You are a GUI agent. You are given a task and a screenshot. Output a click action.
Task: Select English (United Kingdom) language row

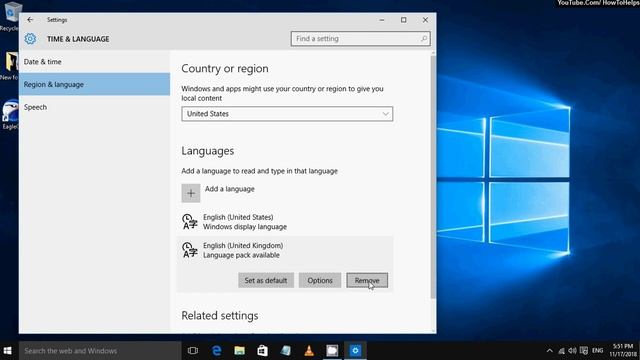click(x=285, y=250)
